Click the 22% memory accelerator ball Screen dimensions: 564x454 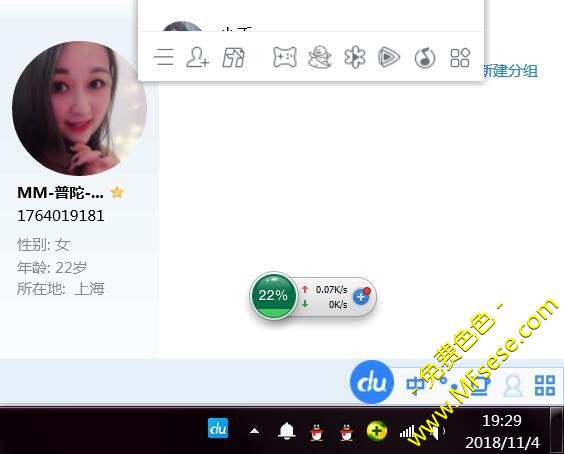click(273, 296)
